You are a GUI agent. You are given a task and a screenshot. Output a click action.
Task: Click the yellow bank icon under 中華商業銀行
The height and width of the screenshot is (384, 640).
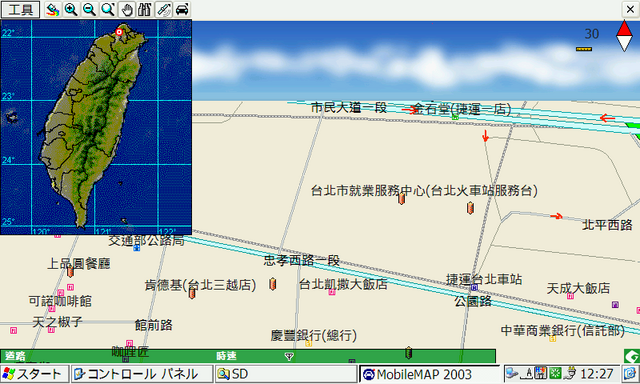pos(553,339)
